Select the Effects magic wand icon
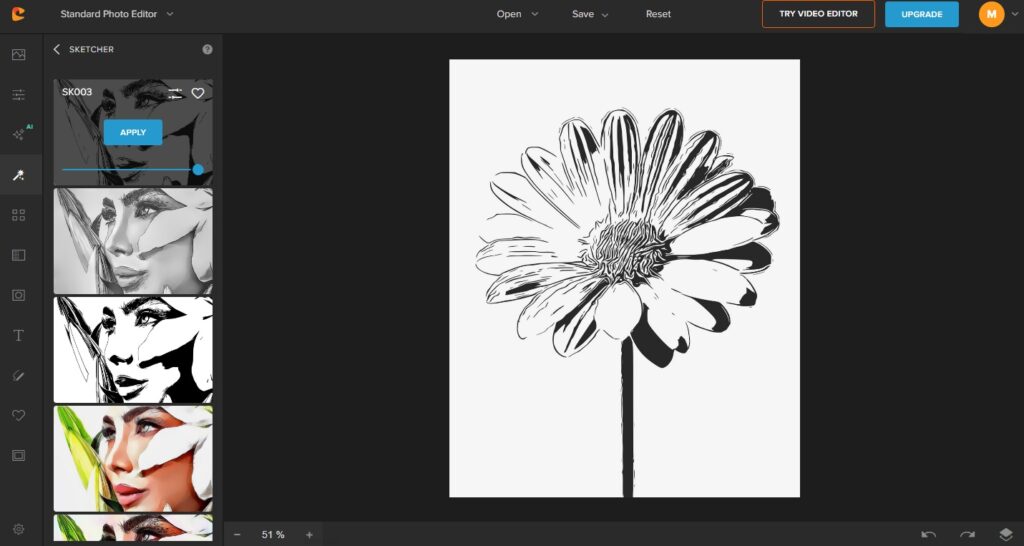This screenshot has width=1024, height=546. 18,175
